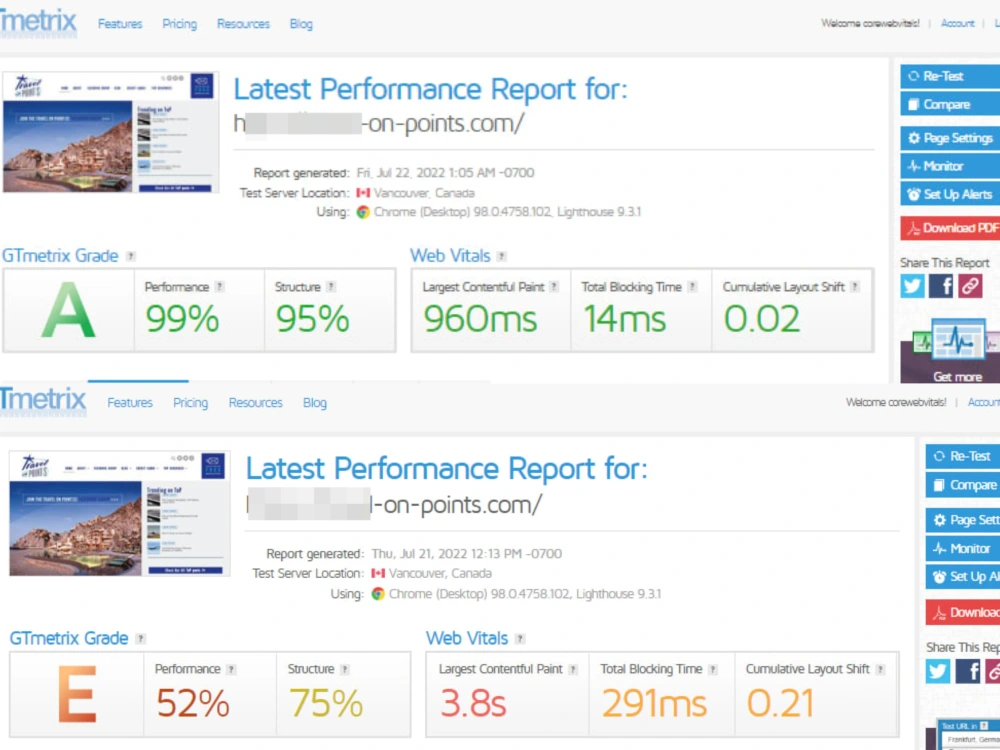Click the Jul 21, 2022 report generated date
Screen dimensions: 1000x750
click(x=467, y=554)
